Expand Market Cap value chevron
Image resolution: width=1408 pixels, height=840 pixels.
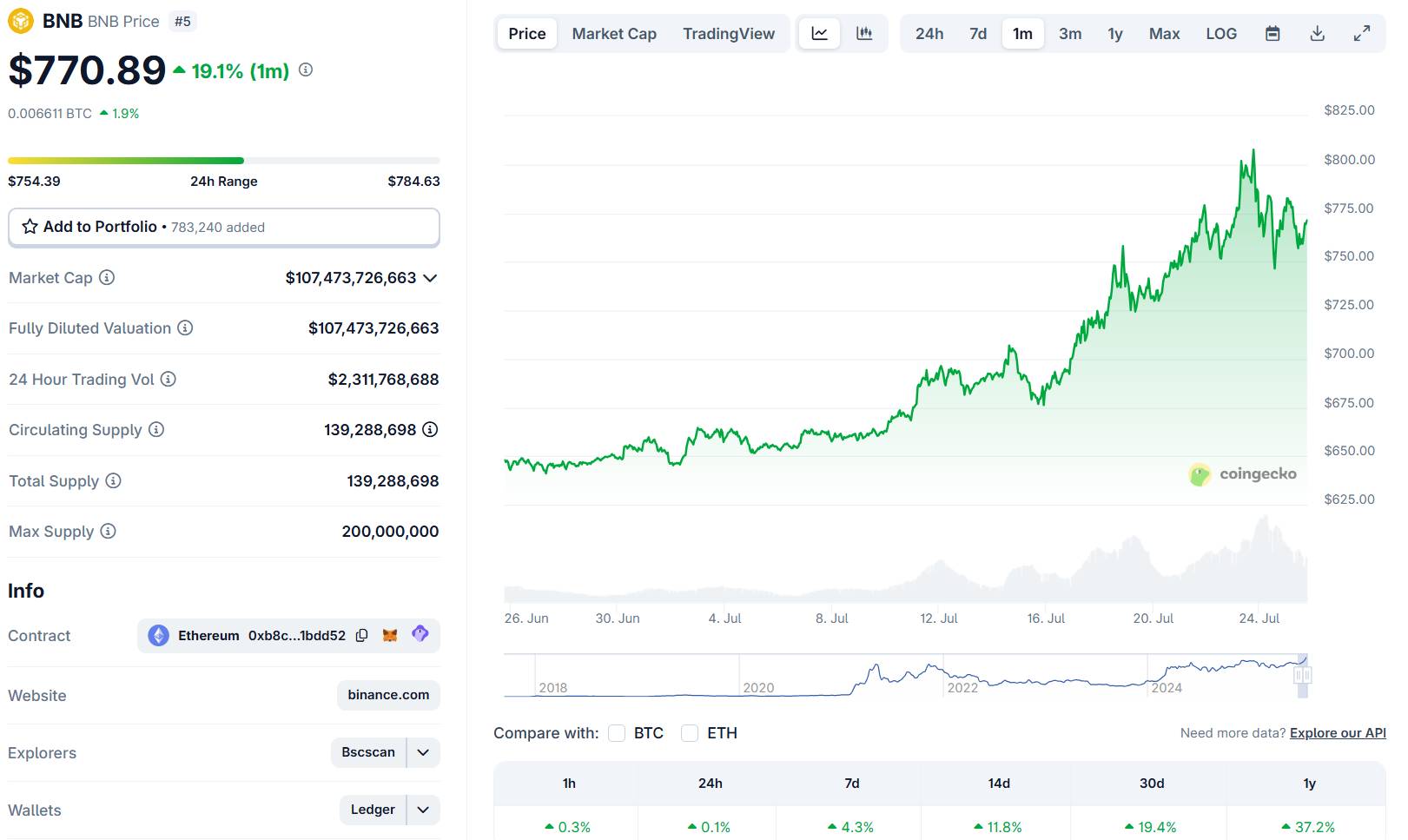coord(430,278)
